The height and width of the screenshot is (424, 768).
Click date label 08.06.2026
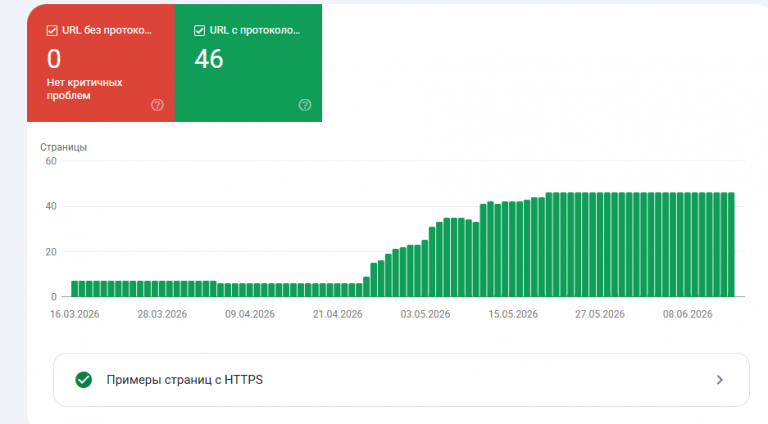(x=688, y=314)
